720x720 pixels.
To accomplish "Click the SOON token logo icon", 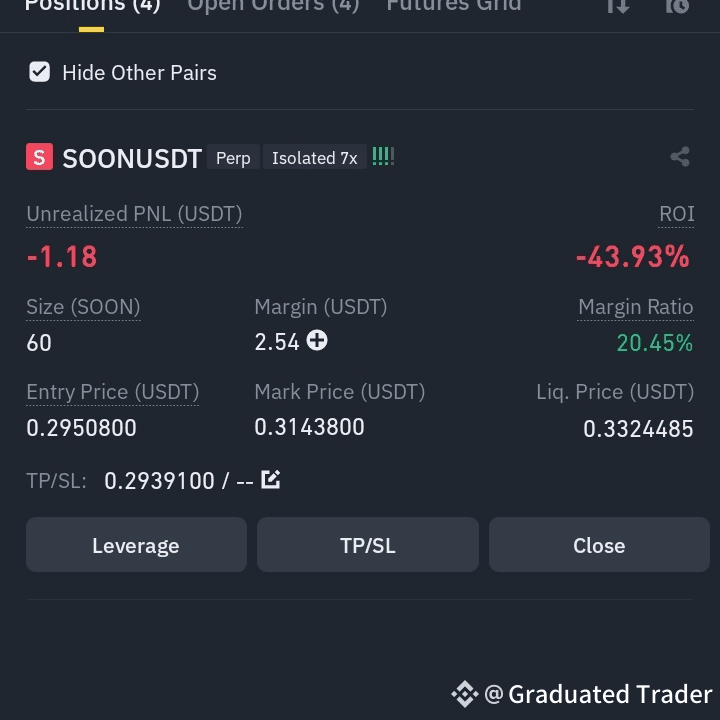I will pyautogui.click(x=39, y=157).
